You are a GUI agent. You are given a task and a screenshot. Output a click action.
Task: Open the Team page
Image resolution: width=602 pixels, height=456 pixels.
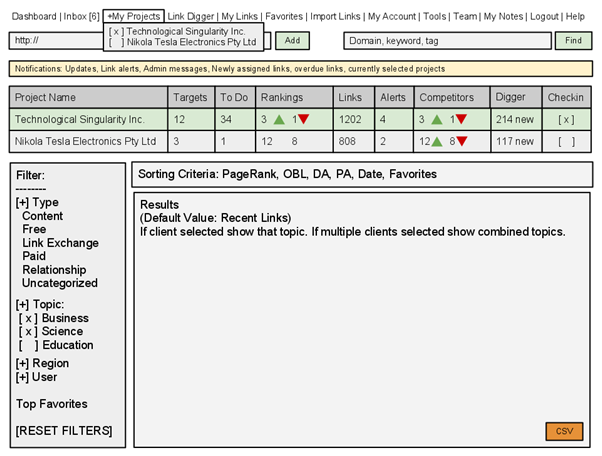point(465,17)
